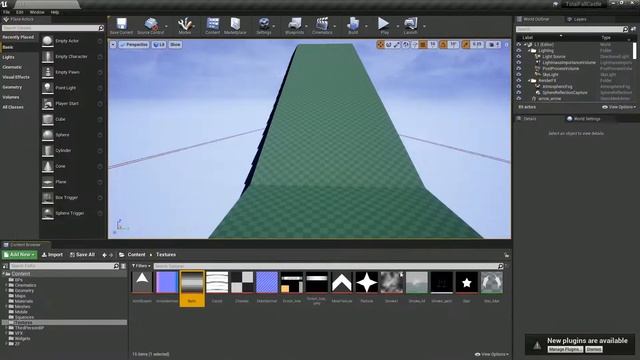Viewport: 640px width, 360px height.
Task: Open the Blueprints toolbar icon
Action: click(x=294, y=25)
